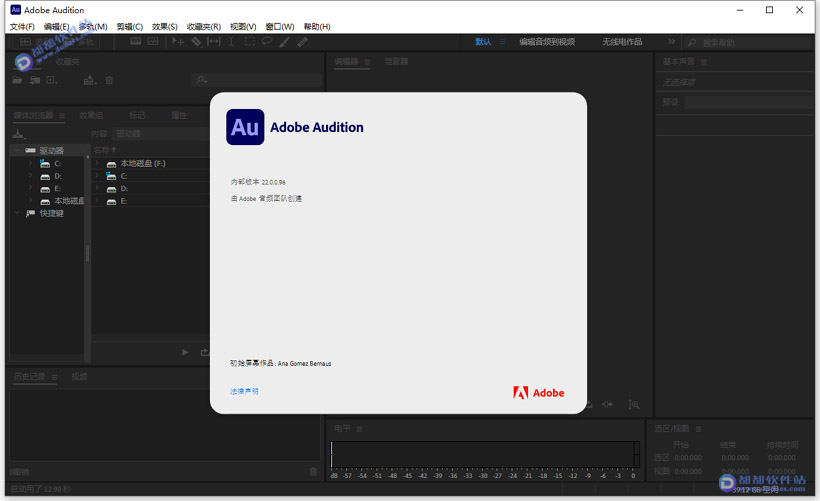Open 媒体浏览器 panel menu icon
The image size is (820, 501).
click(x=62, y=116)
